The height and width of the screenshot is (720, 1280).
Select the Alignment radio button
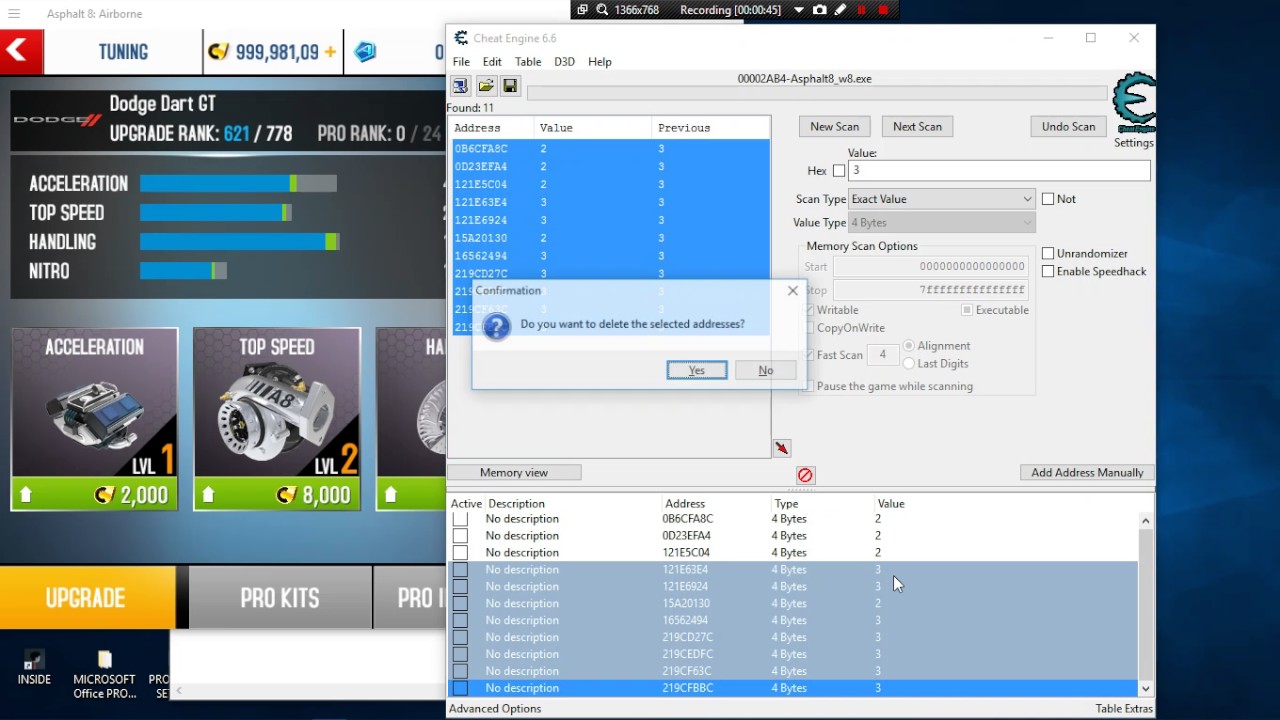[x=909, y=346]
